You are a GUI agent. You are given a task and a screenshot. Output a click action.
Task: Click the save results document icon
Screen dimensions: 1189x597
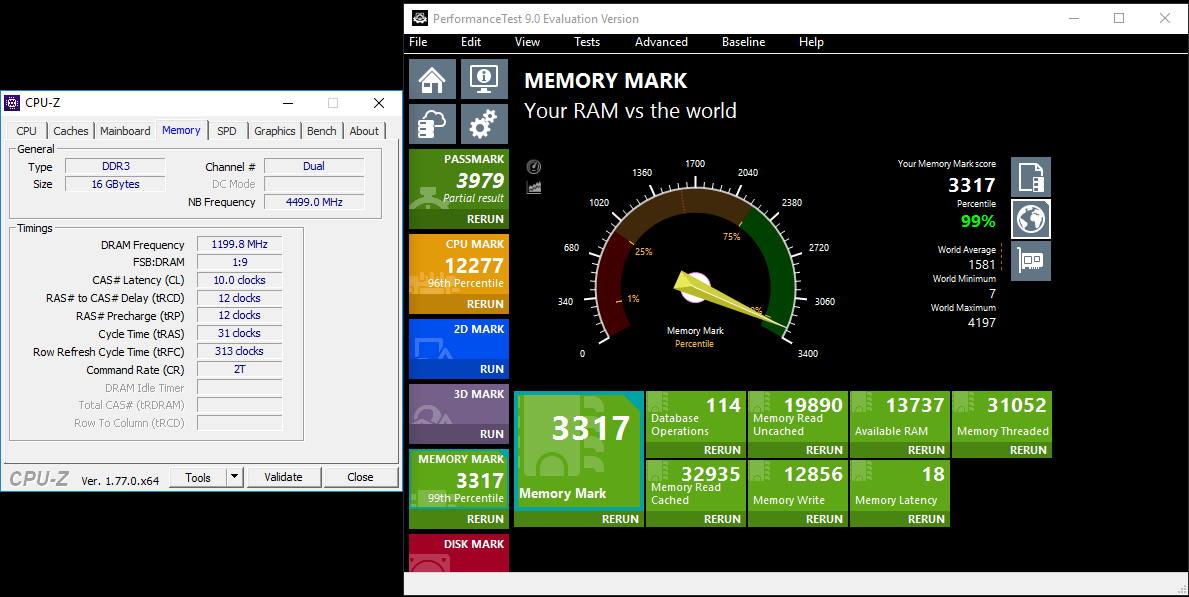point(1031,177)
